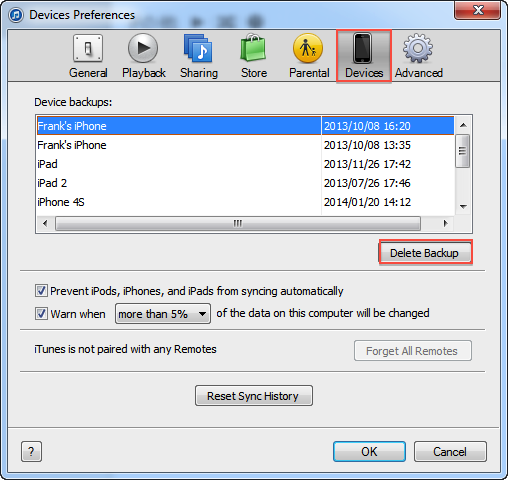Select the iPad 2 backup row

245,183
